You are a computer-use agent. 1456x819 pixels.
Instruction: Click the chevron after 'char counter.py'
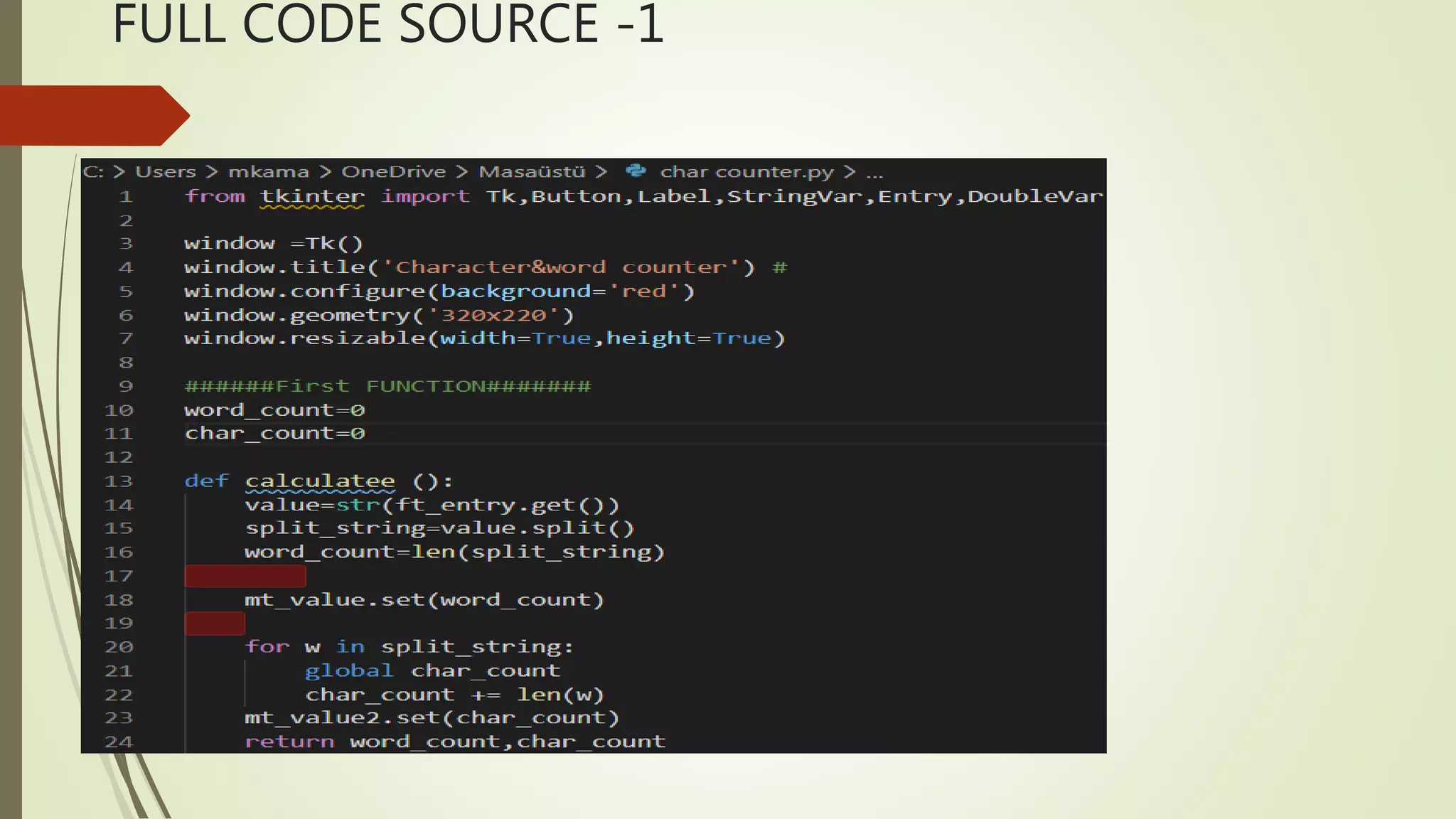(849, 172)
